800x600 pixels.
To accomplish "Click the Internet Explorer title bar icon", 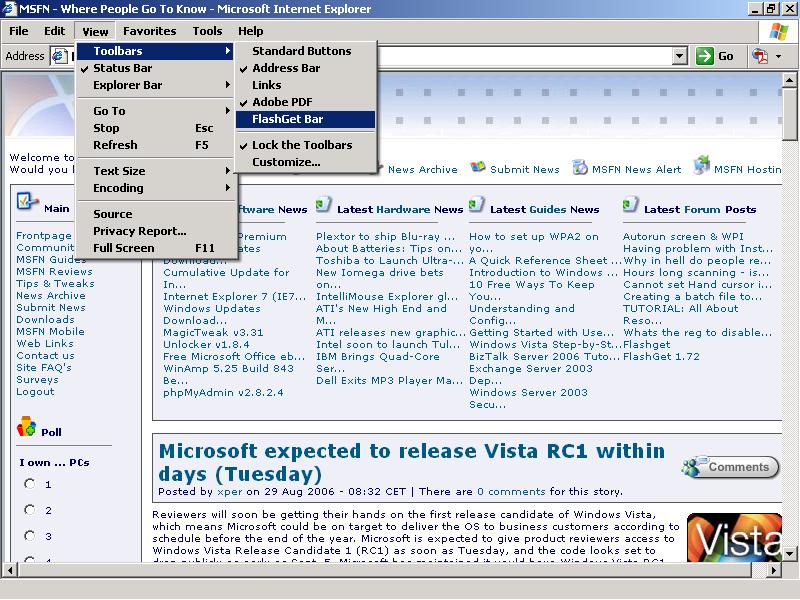I will (9, 9).
